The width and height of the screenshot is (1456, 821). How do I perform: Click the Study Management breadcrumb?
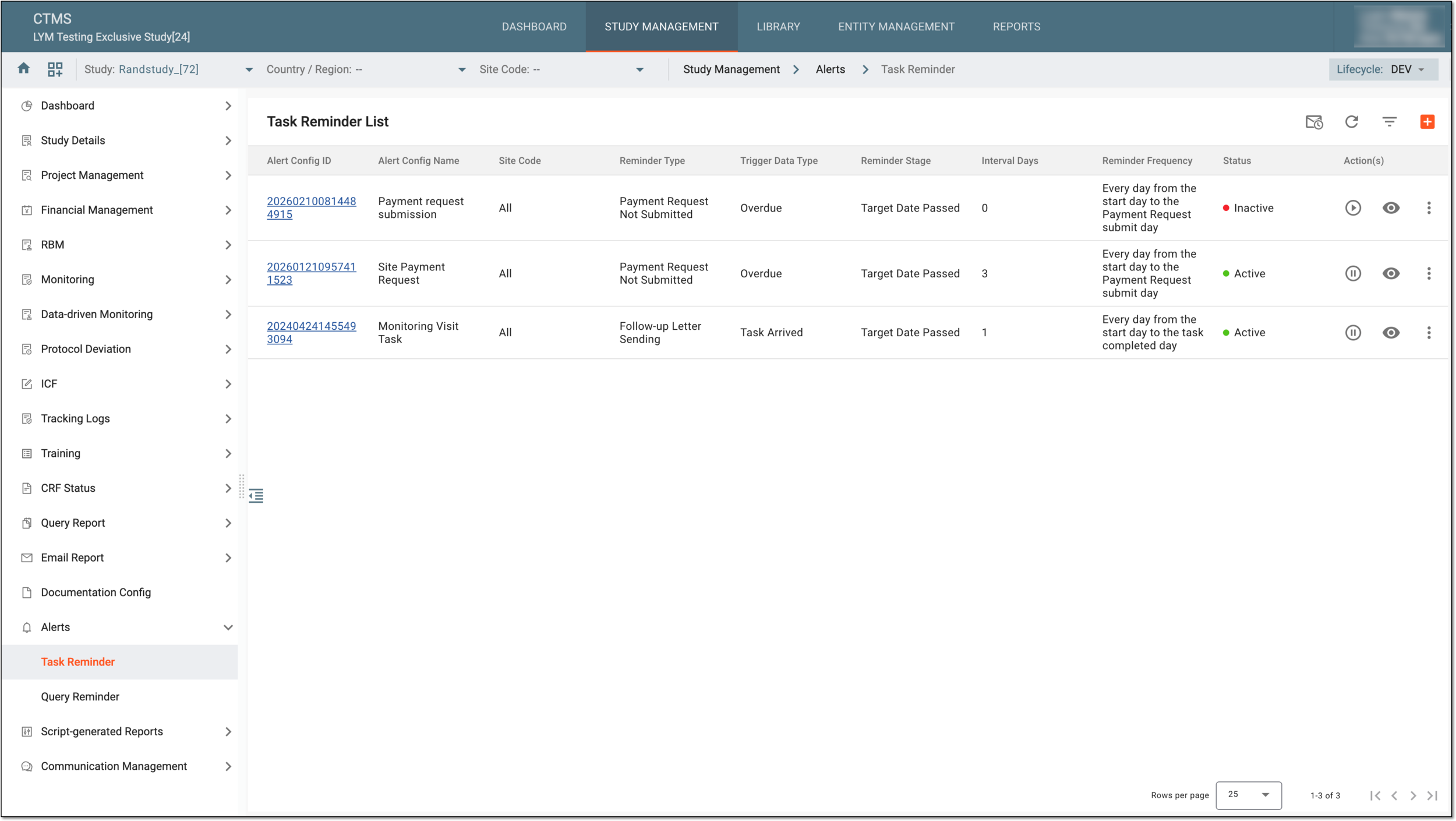tap(731, 69)
